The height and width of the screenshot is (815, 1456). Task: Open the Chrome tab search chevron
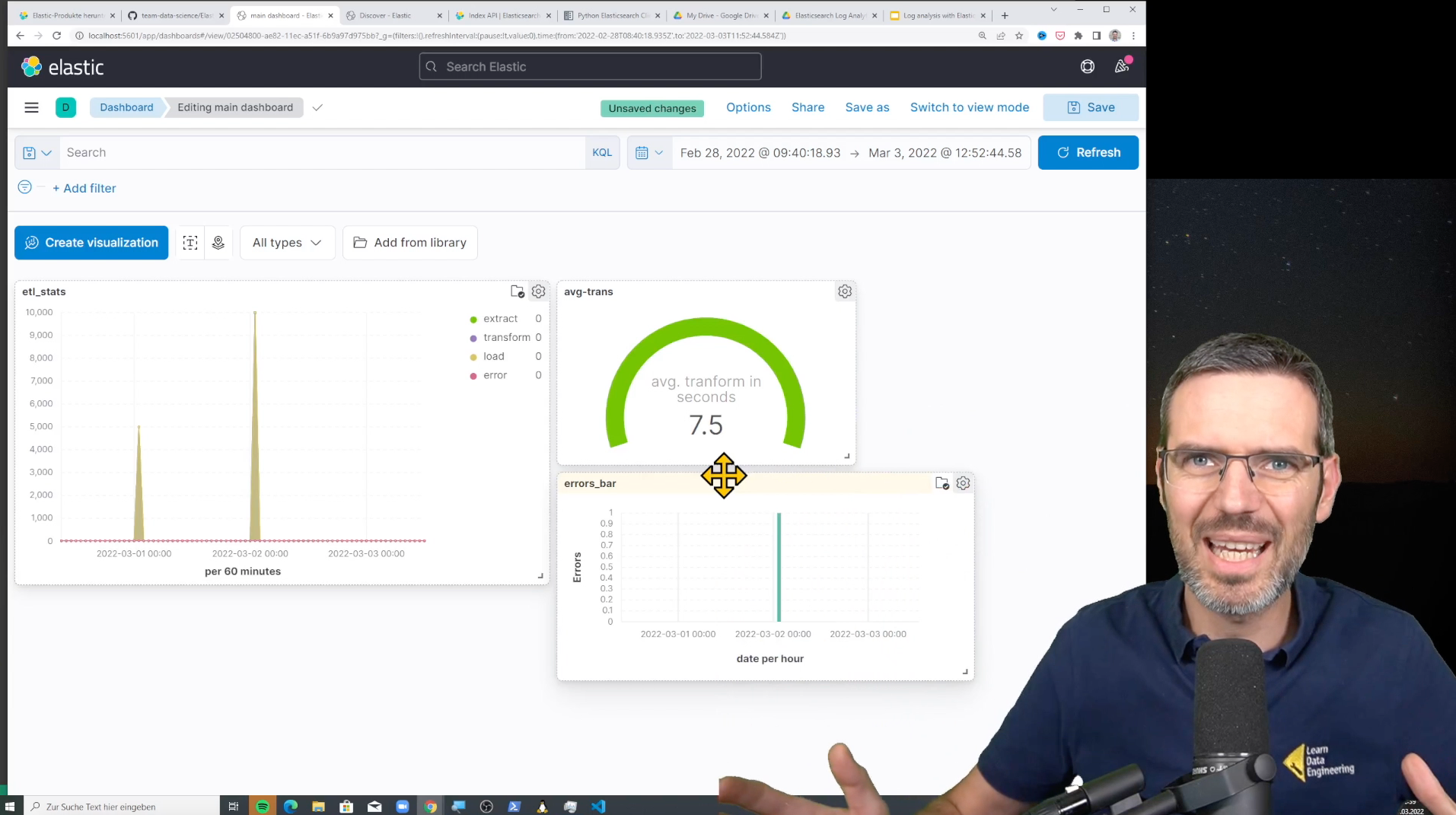1053,10
